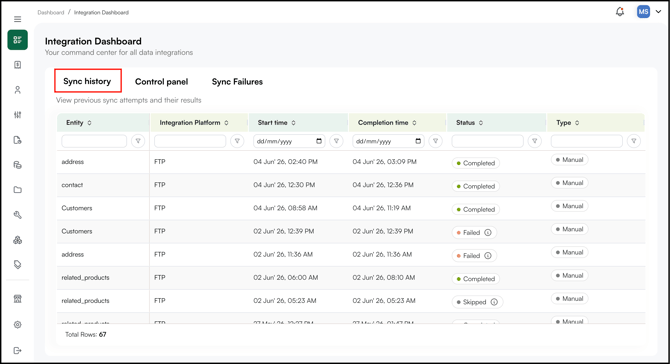Click the Start time date field
The height and width of the screenshot is (364, 670).
pos(289,141)
